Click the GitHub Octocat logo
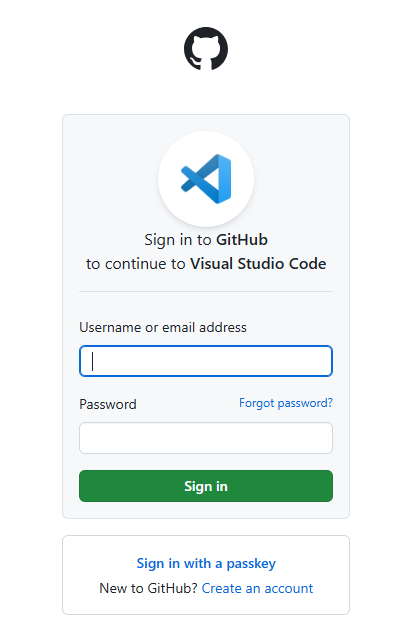Viewport: 407px width, 643px height. coord(206,48)
